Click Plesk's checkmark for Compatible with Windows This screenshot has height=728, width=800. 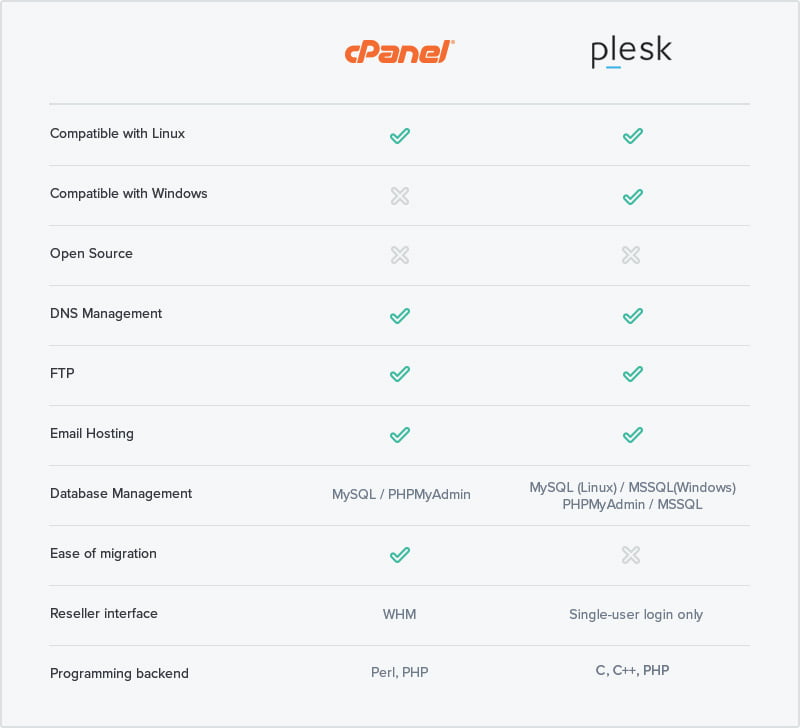pos(633,196)
